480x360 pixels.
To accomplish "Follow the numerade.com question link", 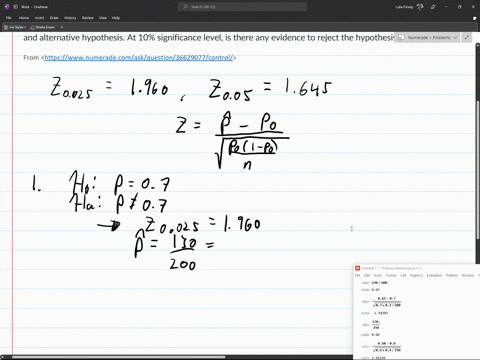I will tap(139, 58).
